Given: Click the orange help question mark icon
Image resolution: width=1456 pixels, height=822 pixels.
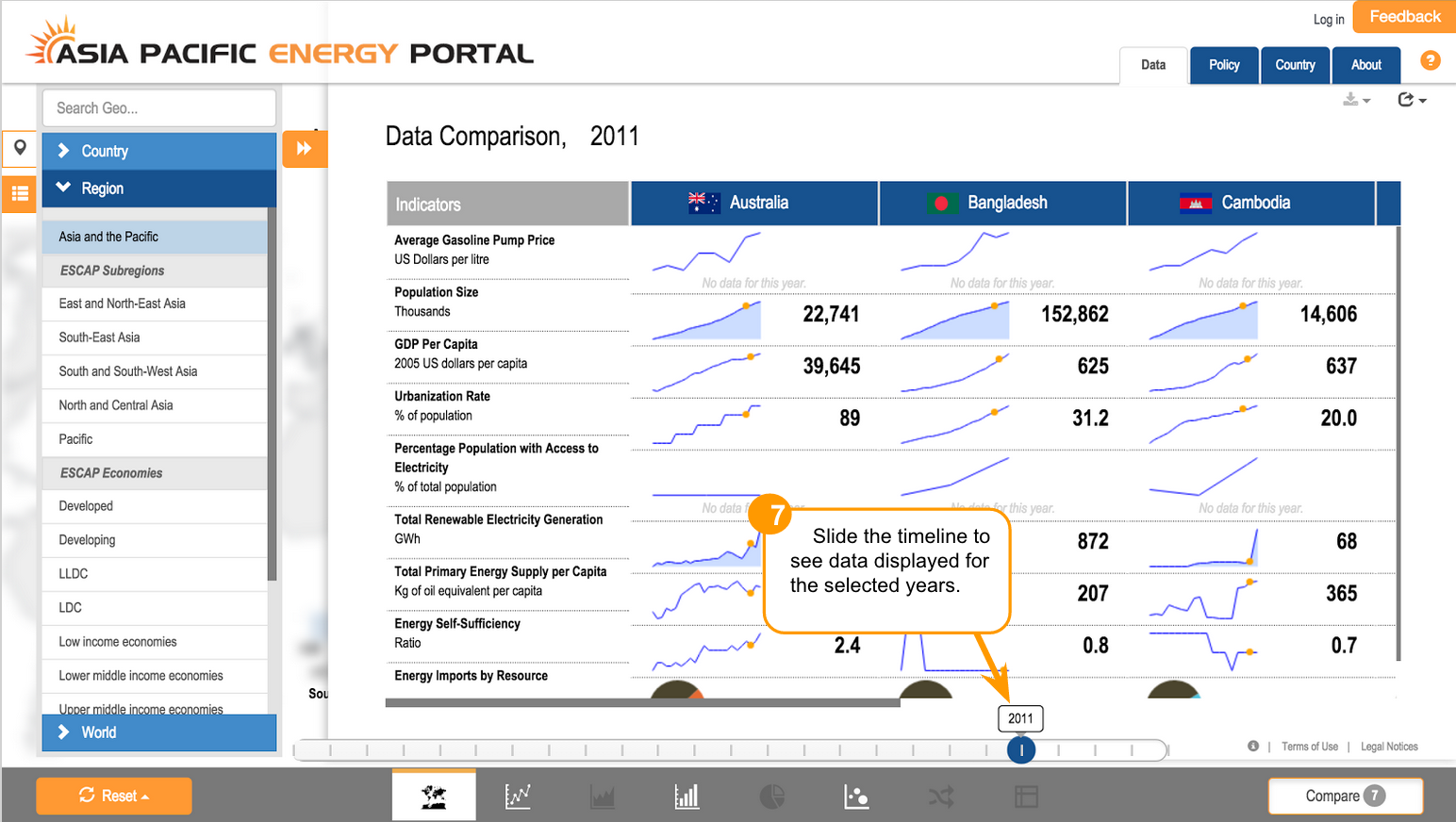Looking at the screenshot, I should (1430, 60).
